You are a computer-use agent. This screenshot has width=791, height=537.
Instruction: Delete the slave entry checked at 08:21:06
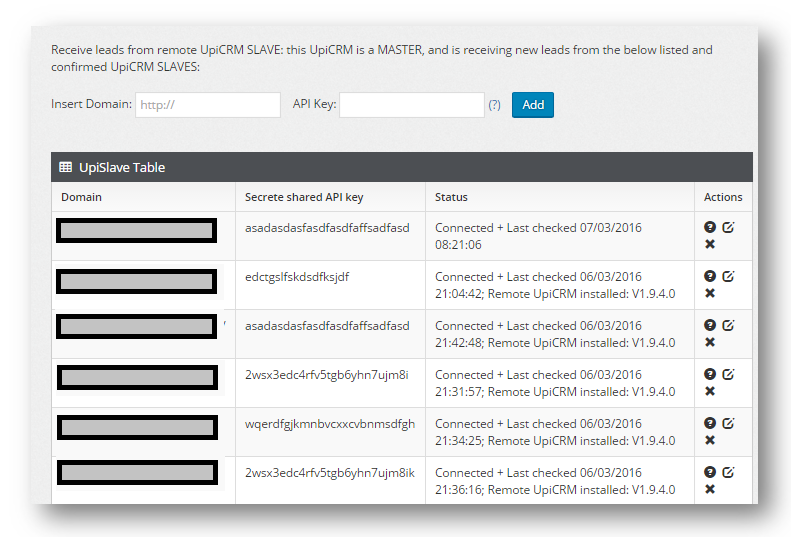710,244
